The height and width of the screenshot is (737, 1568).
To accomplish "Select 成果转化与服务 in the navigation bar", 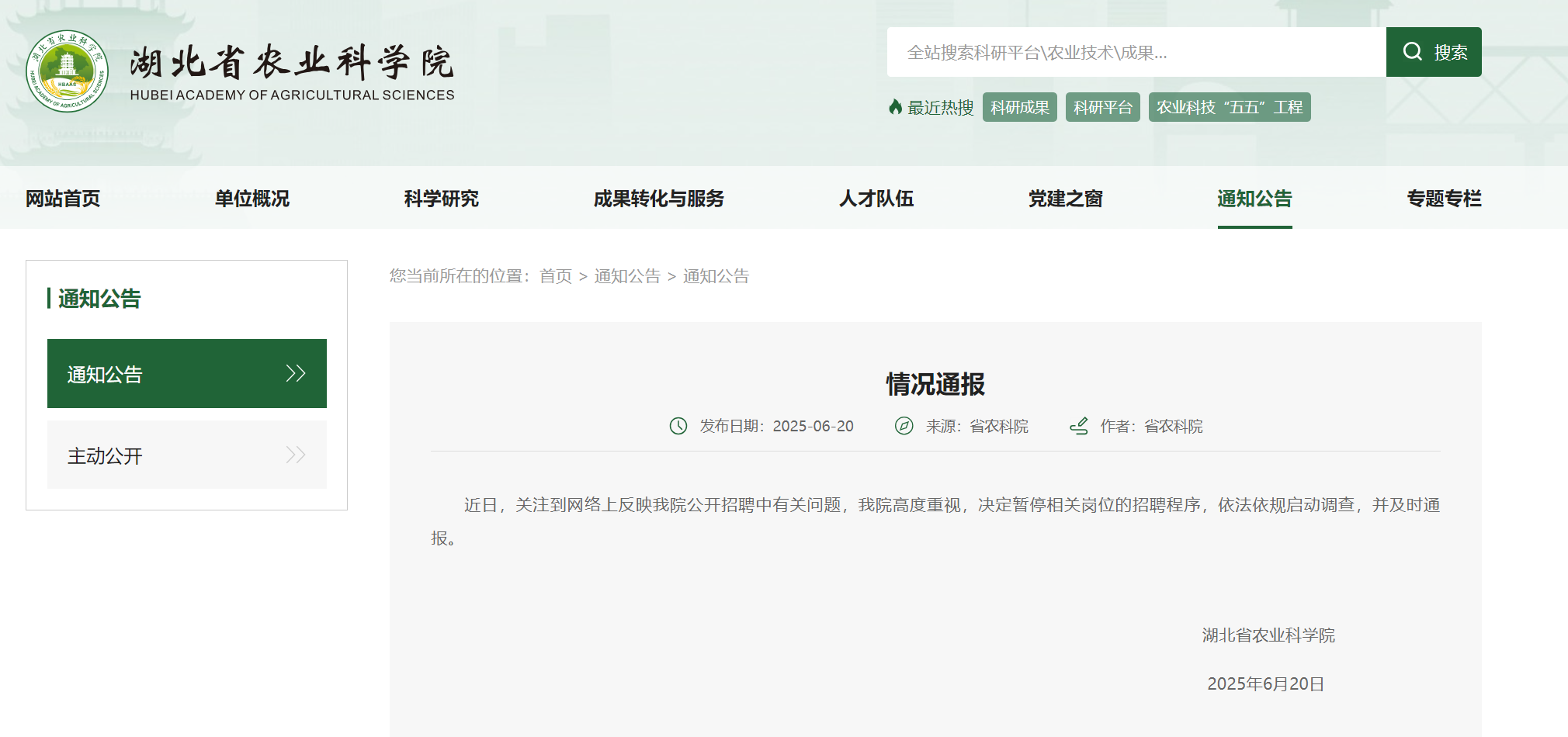I will (x=658, y=199).
